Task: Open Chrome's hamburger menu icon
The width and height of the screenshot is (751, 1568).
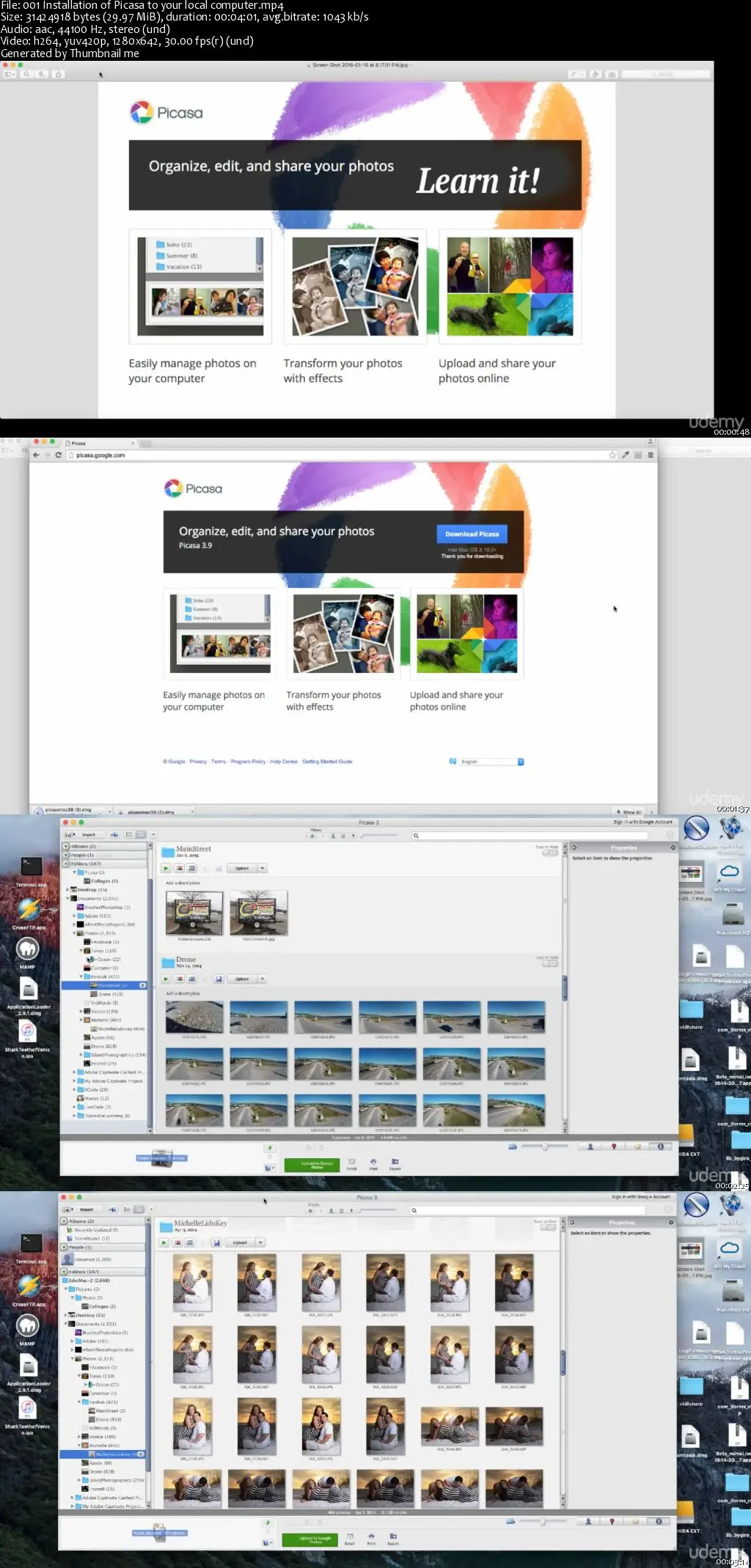Action: (651, 455)
